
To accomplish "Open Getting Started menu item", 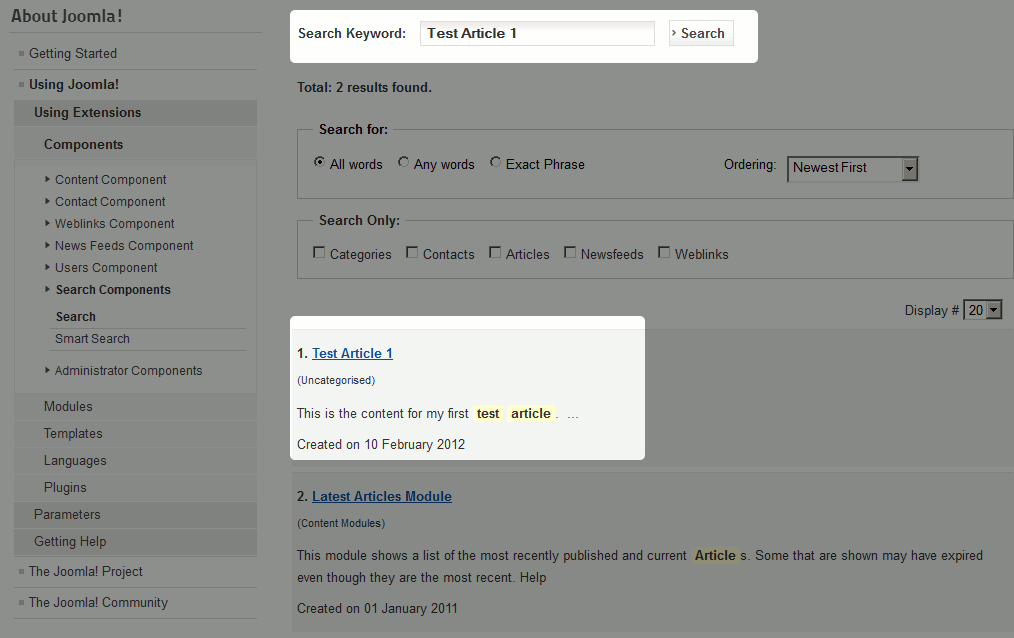I will pyautogui.click(x=72, y=54).
